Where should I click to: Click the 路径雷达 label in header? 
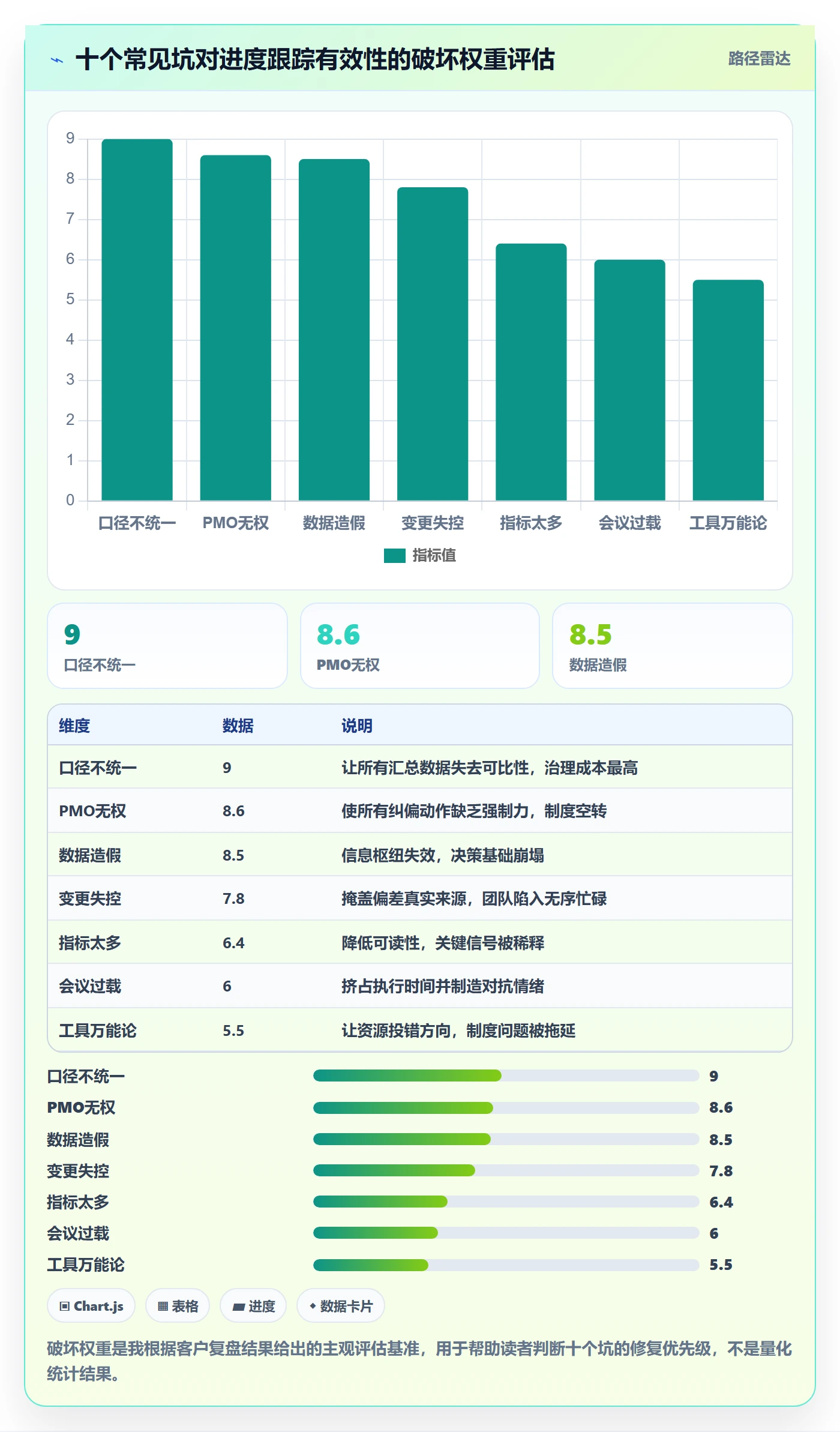(759, 59)
